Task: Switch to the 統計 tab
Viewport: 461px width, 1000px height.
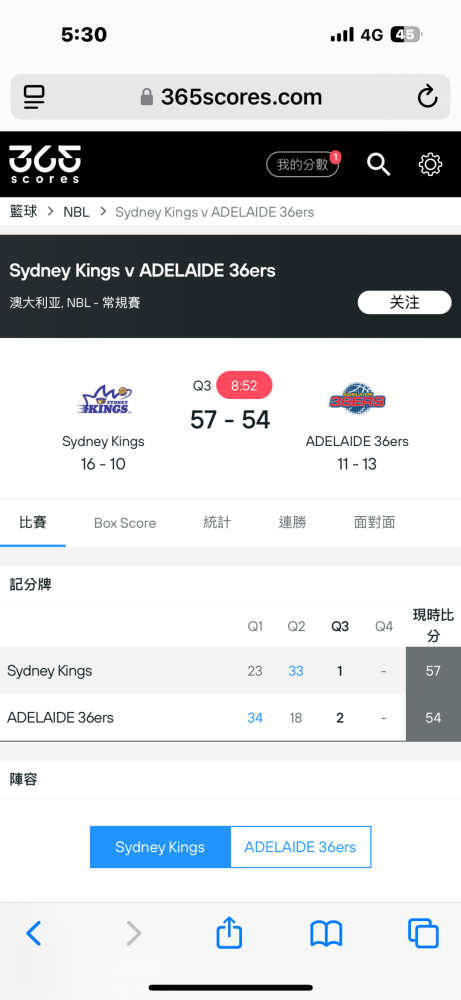Action: click(x=217, y=523)
